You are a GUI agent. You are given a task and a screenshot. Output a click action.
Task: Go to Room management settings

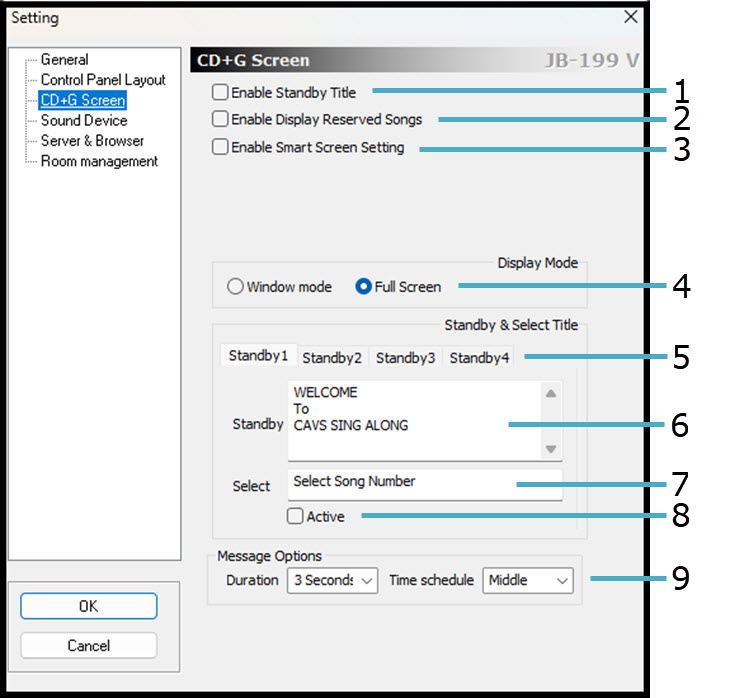pyautogui.click(x=99, y=161)
